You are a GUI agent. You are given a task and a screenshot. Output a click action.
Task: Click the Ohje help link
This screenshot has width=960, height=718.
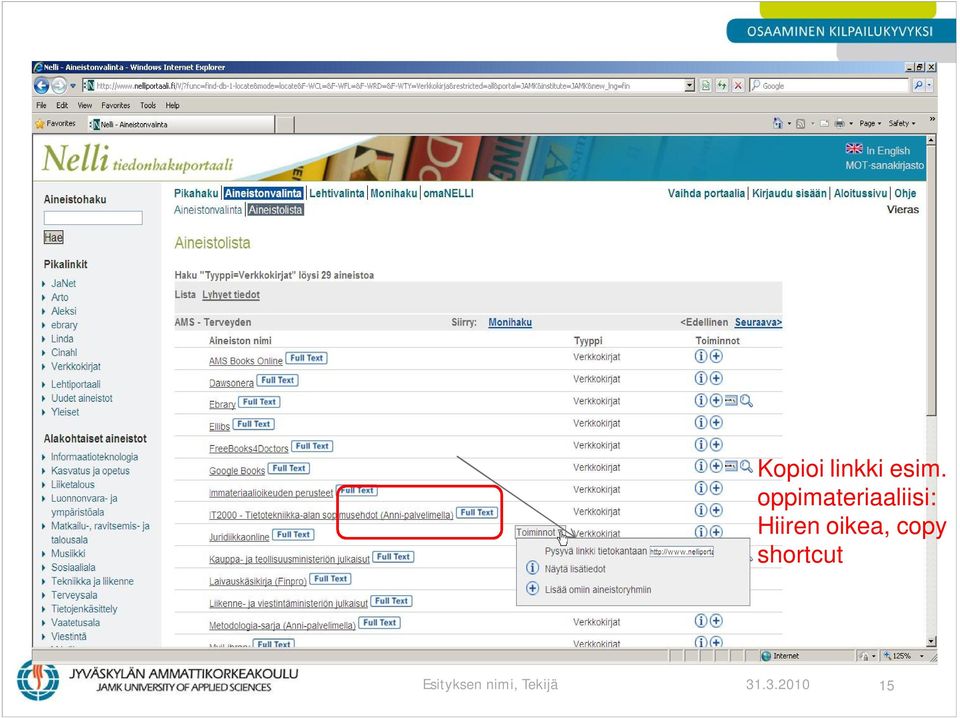[905, 193]
